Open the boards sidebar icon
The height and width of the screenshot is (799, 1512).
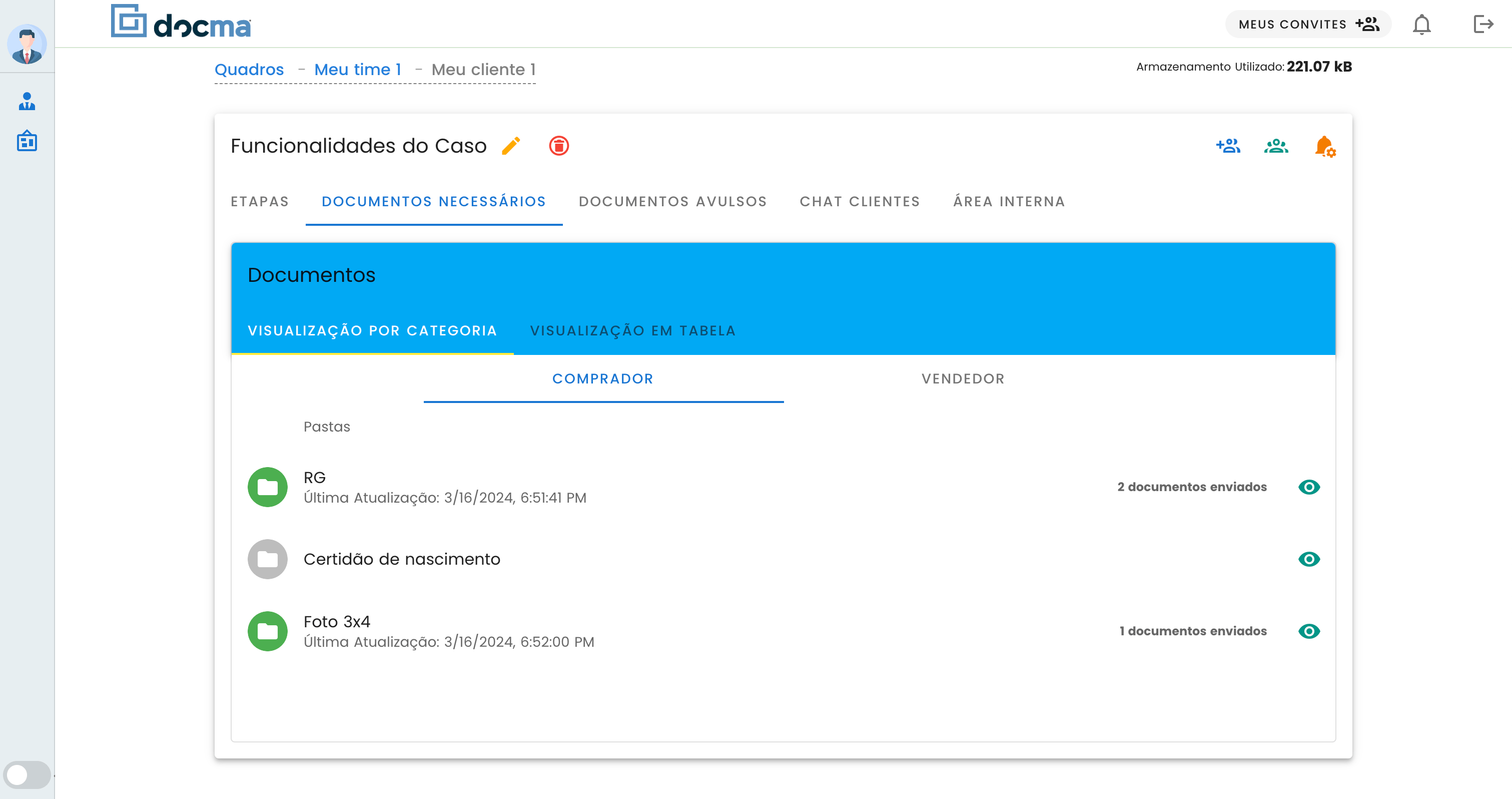click(x=27, y=141)
